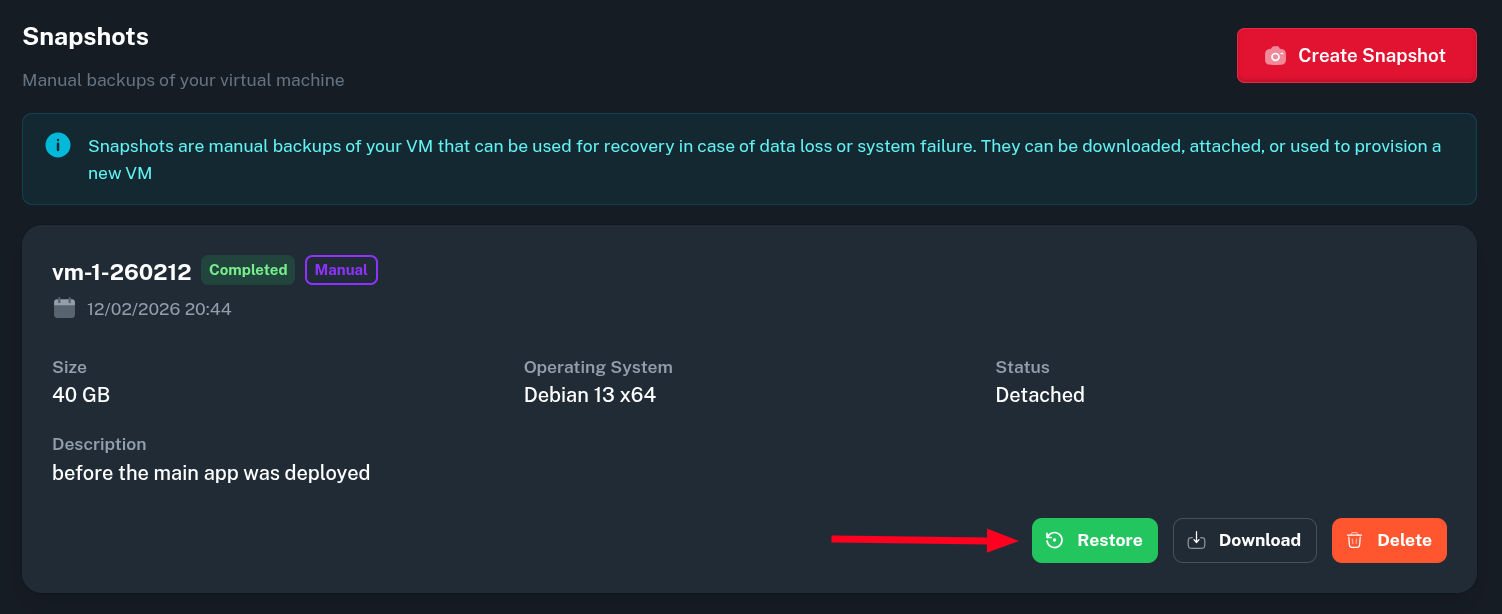Click the circular restore arrow icon

(x=1054, y=540)
